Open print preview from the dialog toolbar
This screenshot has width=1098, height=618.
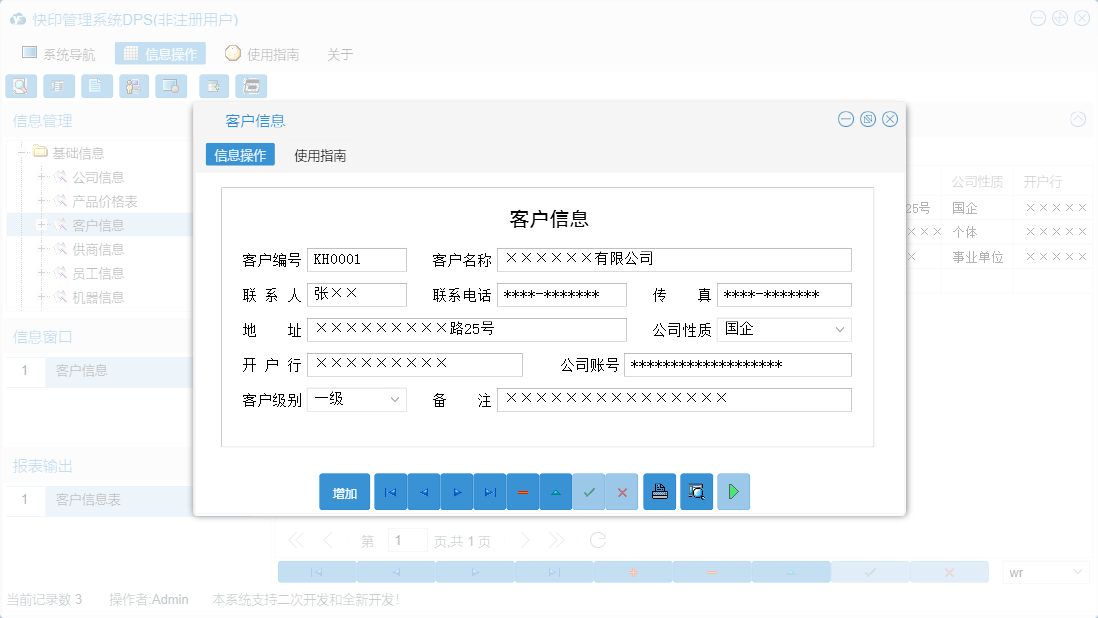point(696,491)
